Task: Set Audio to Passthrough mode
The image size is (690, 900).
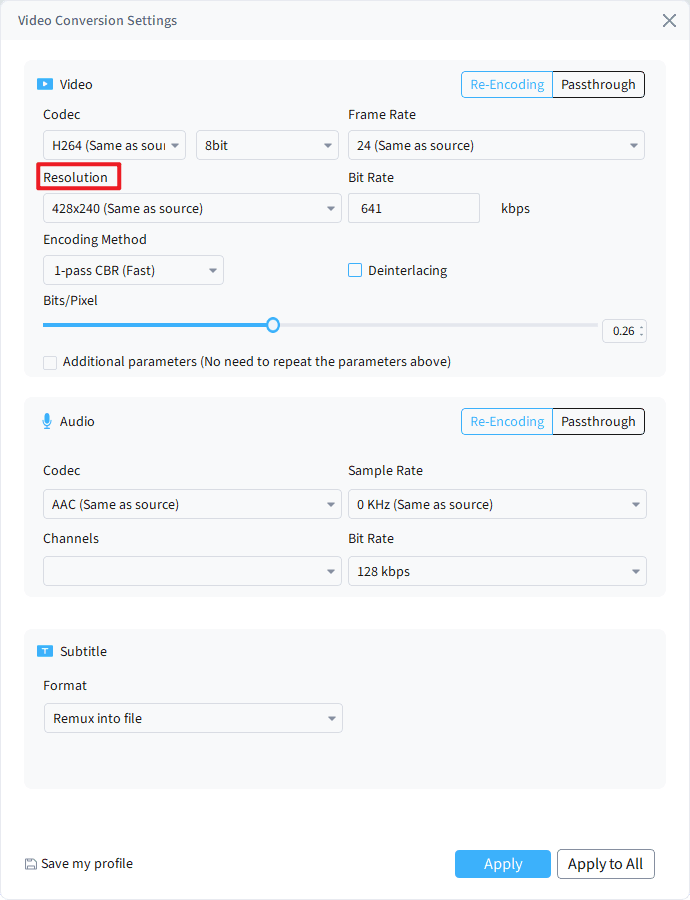Action: (598, 421)
